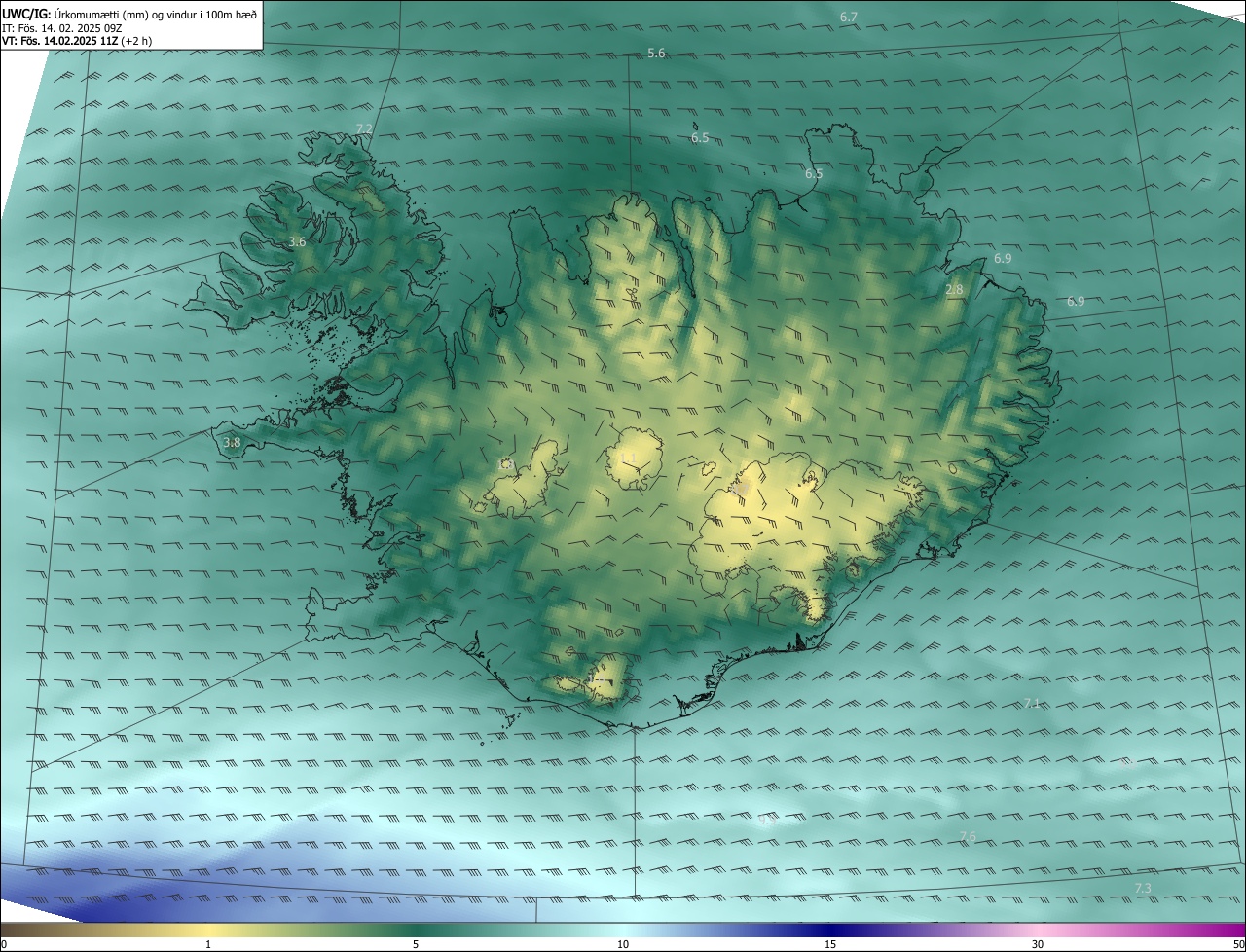
Task: Select the '50' tick on colour scale
Action: (x=1238, y=945)
